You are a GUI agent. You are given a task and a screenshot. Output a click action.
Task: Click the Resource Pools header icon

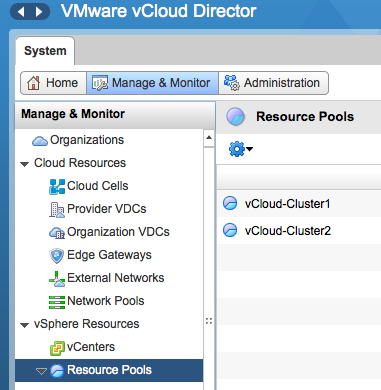pyautogui.click(x=235, y=117)
